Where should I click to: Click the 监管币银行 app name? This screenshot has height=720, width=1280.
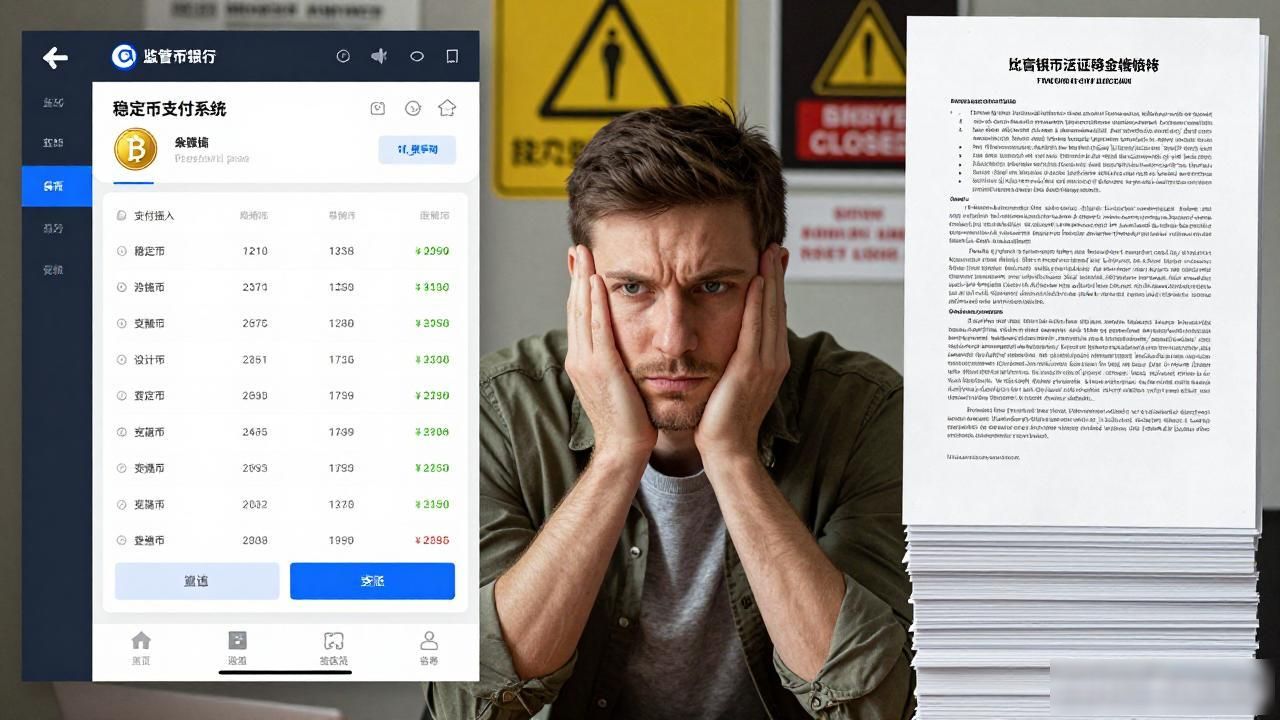click(180, 57)
